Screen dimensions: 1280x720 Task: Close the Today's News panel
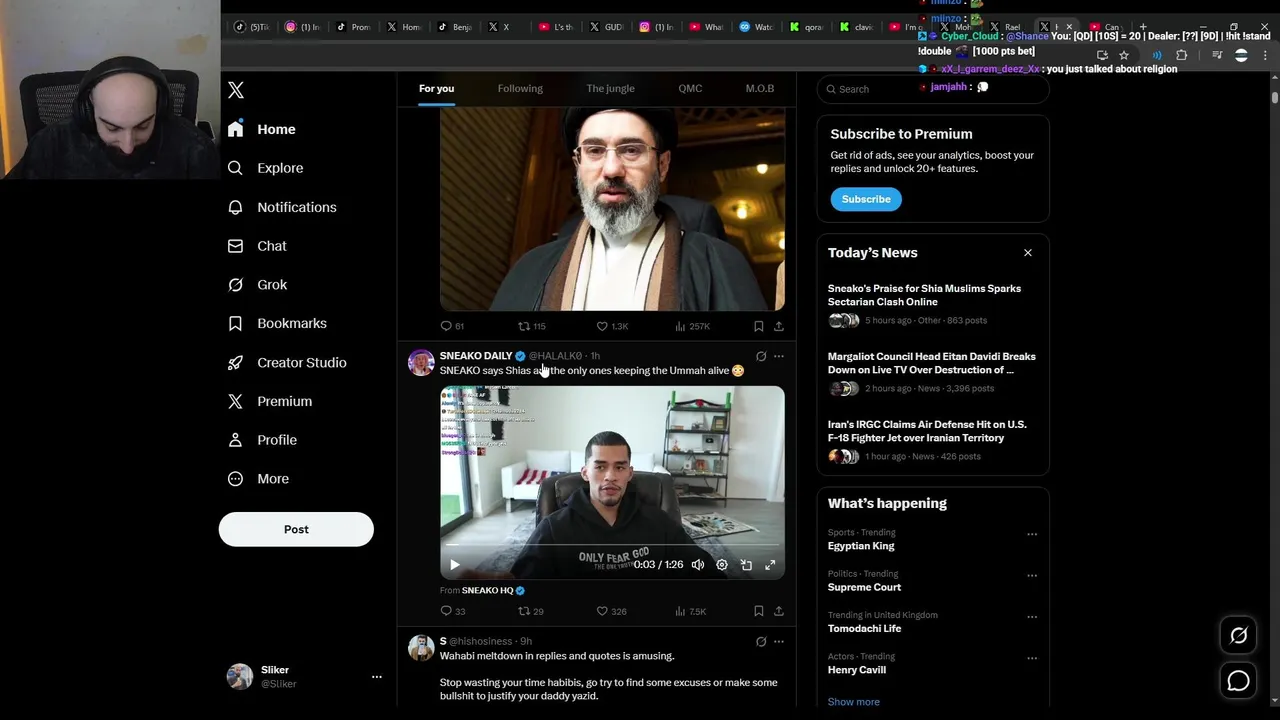[1027, 253]
